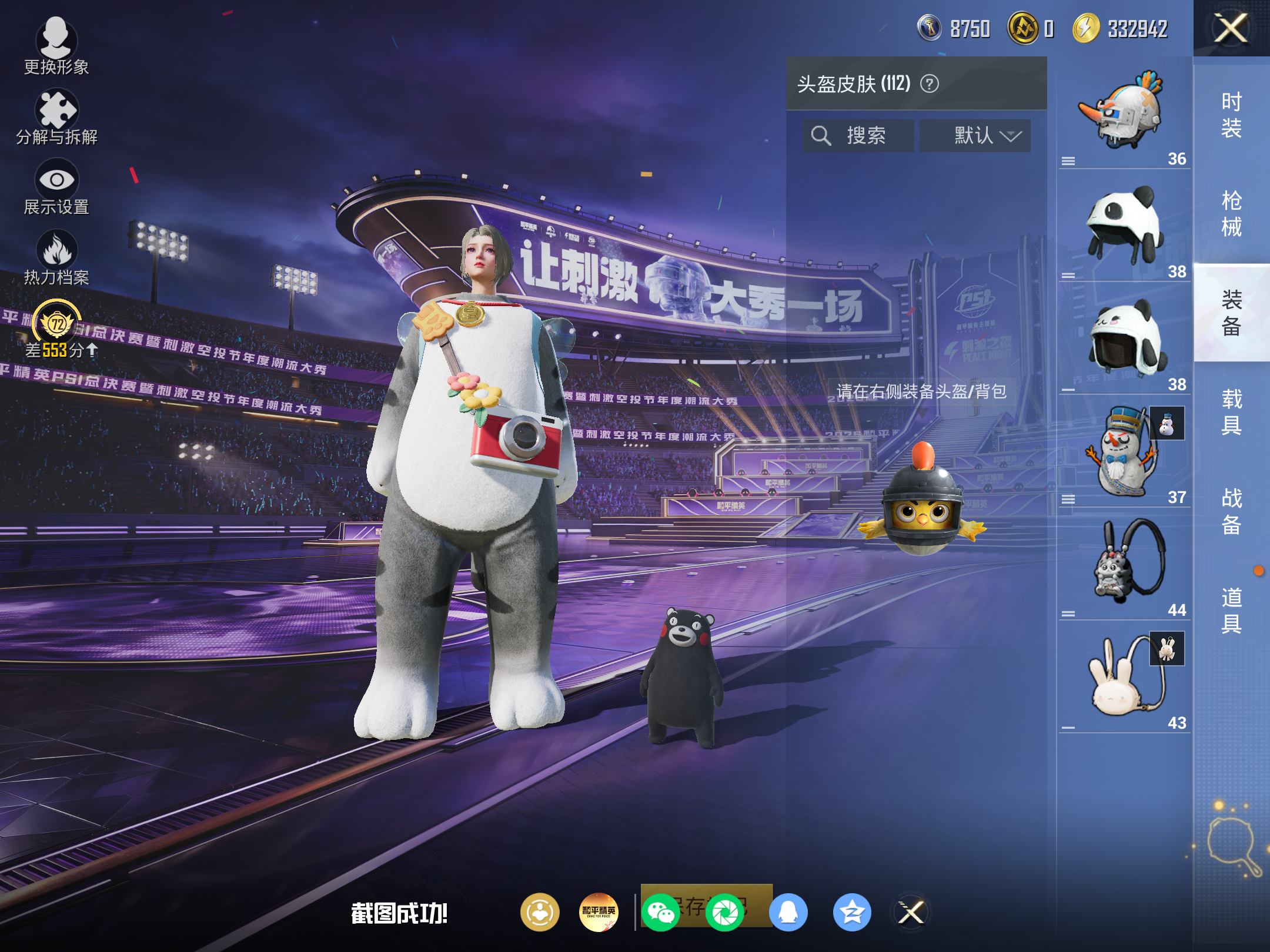Share to WeChat Moments aperture icon

(724, 912)
